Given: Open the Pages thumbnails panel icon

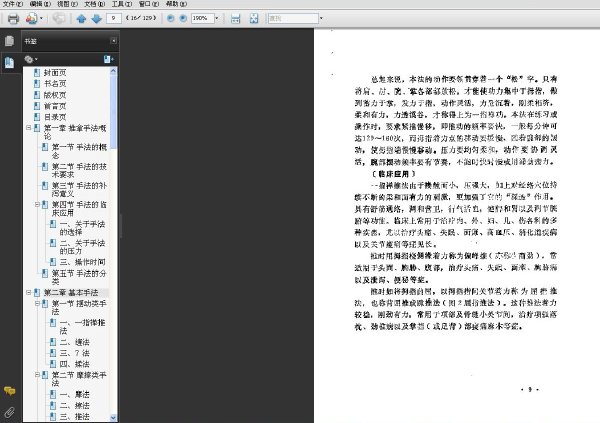Looking at the screenshot, I should coord(10,41).
